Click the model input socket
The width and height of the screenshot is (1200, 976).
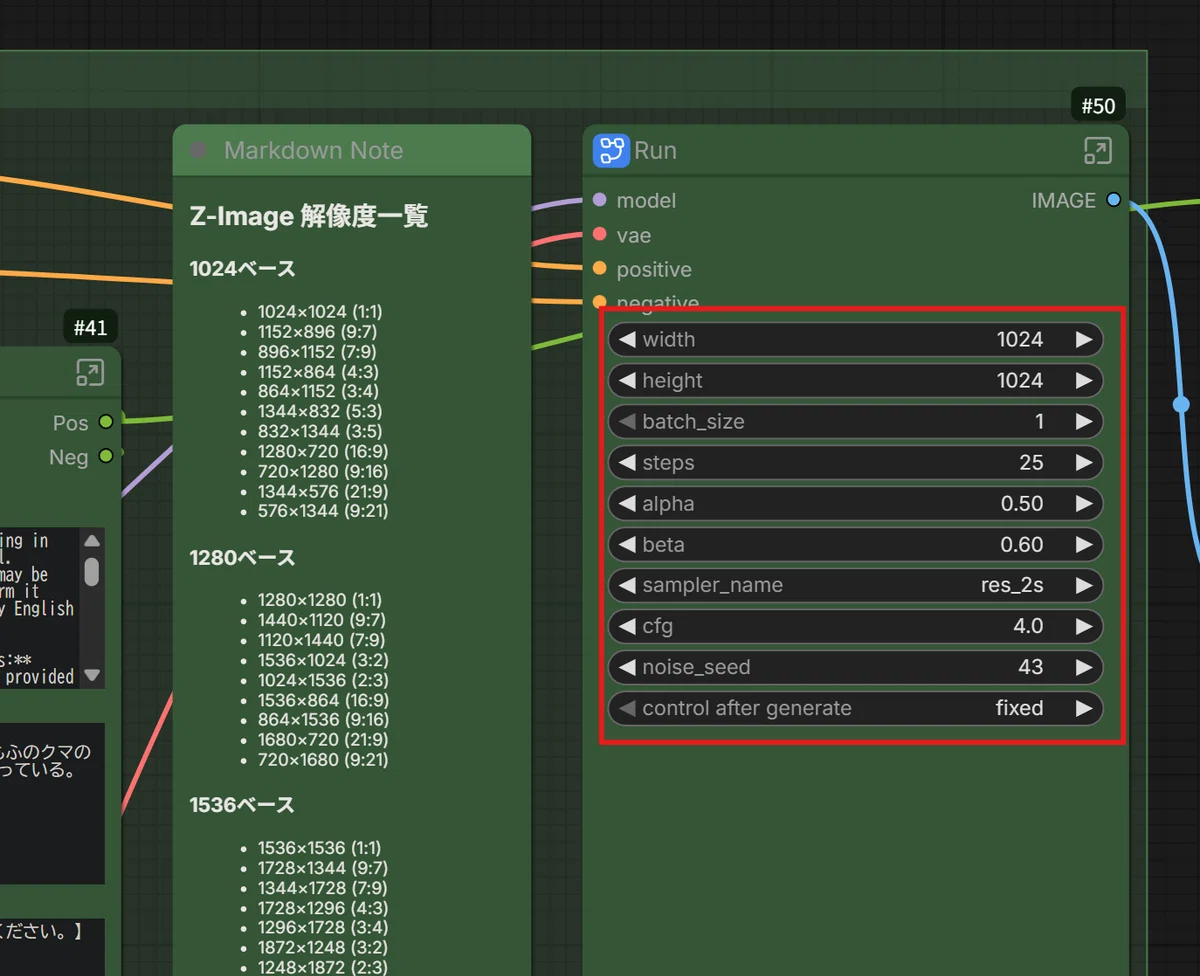pos(600,200)
